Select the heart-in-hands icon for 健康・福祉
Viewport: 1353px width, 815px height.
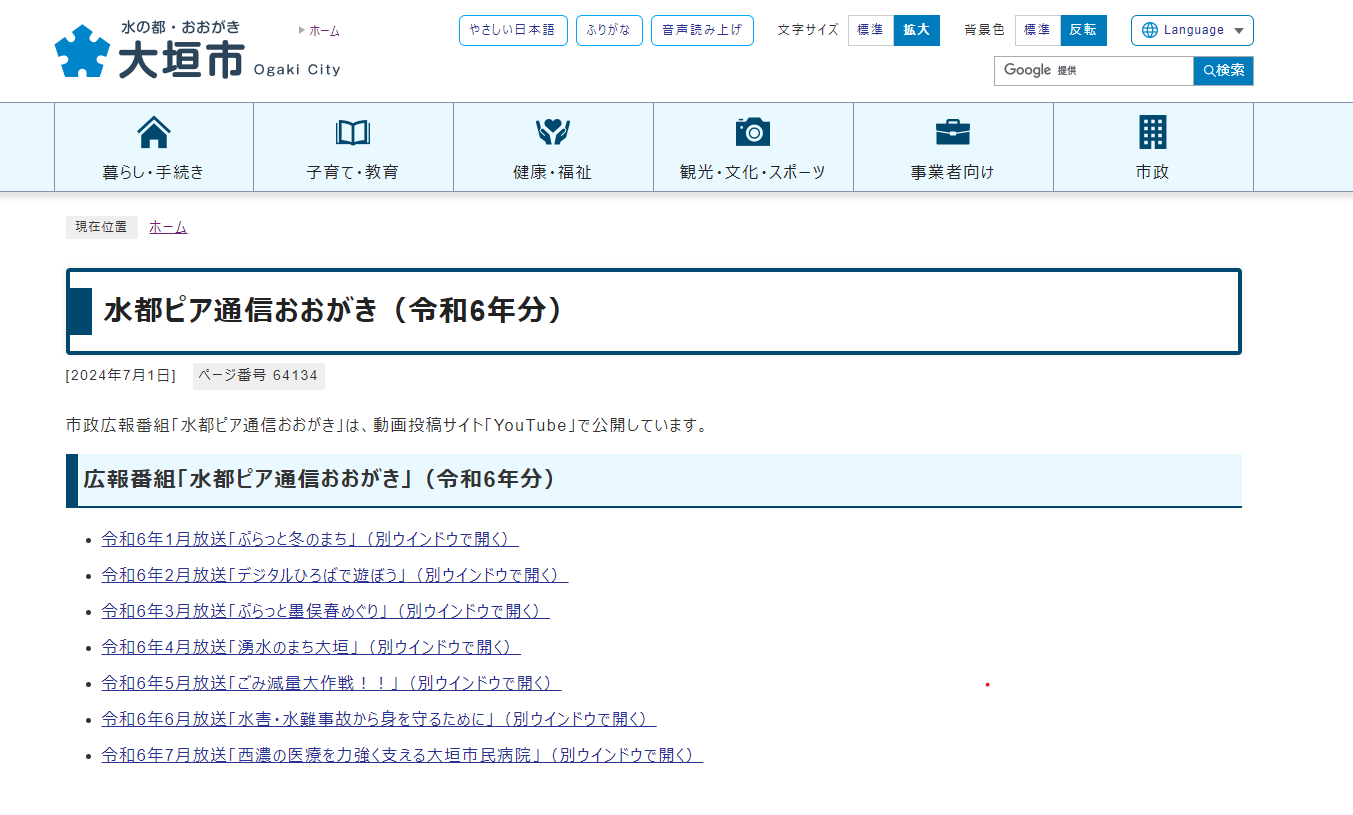tap(553, 132)
